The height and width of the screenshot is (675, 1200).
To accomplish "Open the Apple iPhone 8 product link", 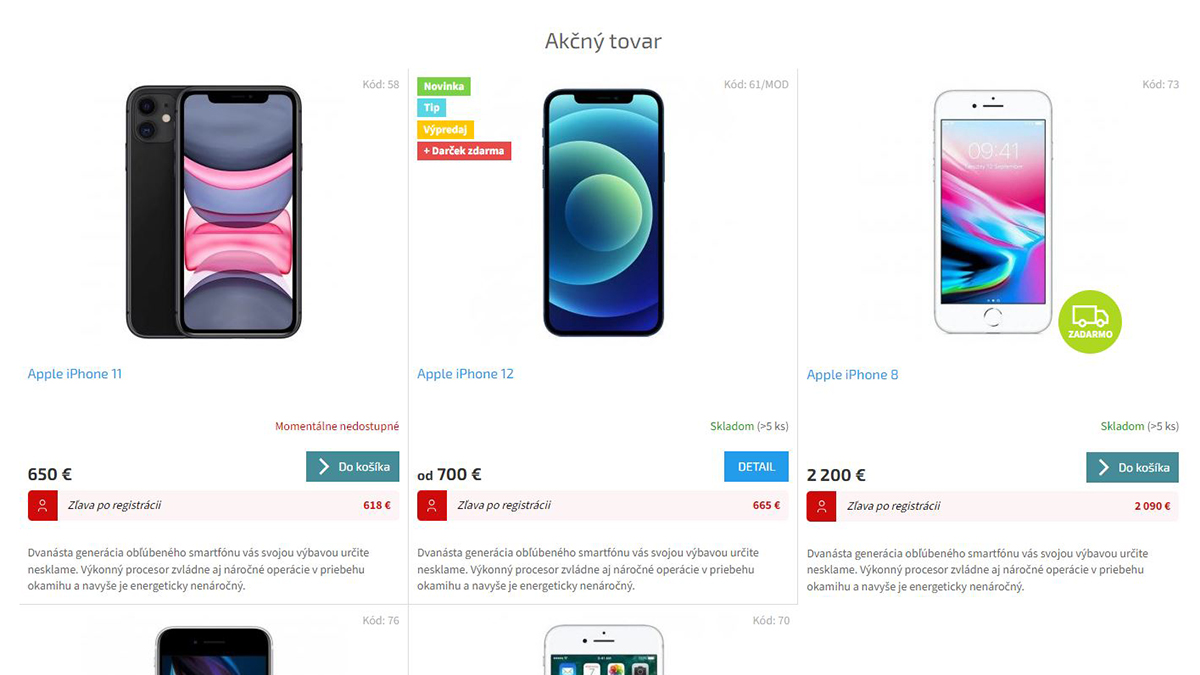I will pyautogui.click(x=853, y=375).
